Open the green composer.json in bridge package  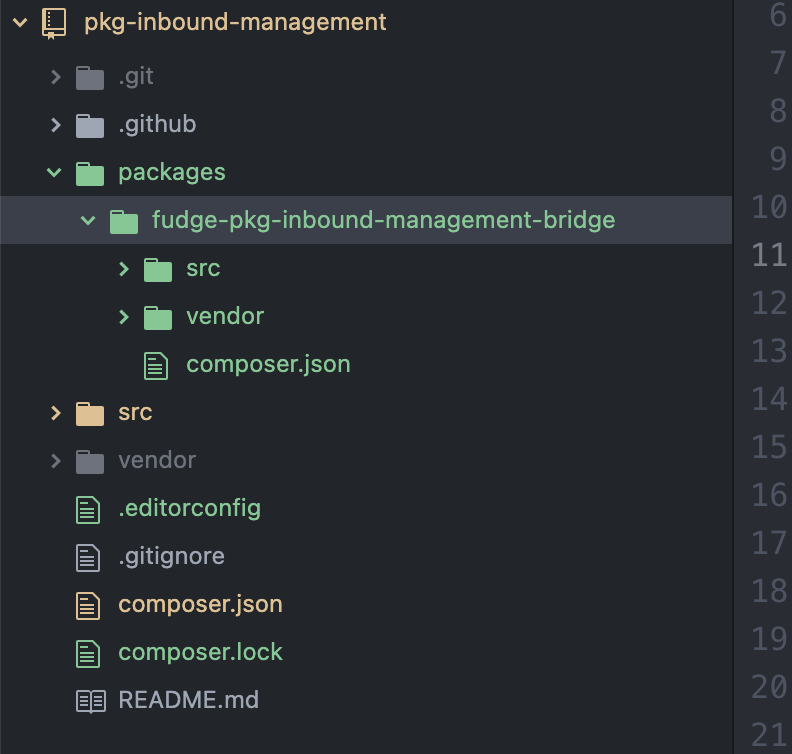268,365
